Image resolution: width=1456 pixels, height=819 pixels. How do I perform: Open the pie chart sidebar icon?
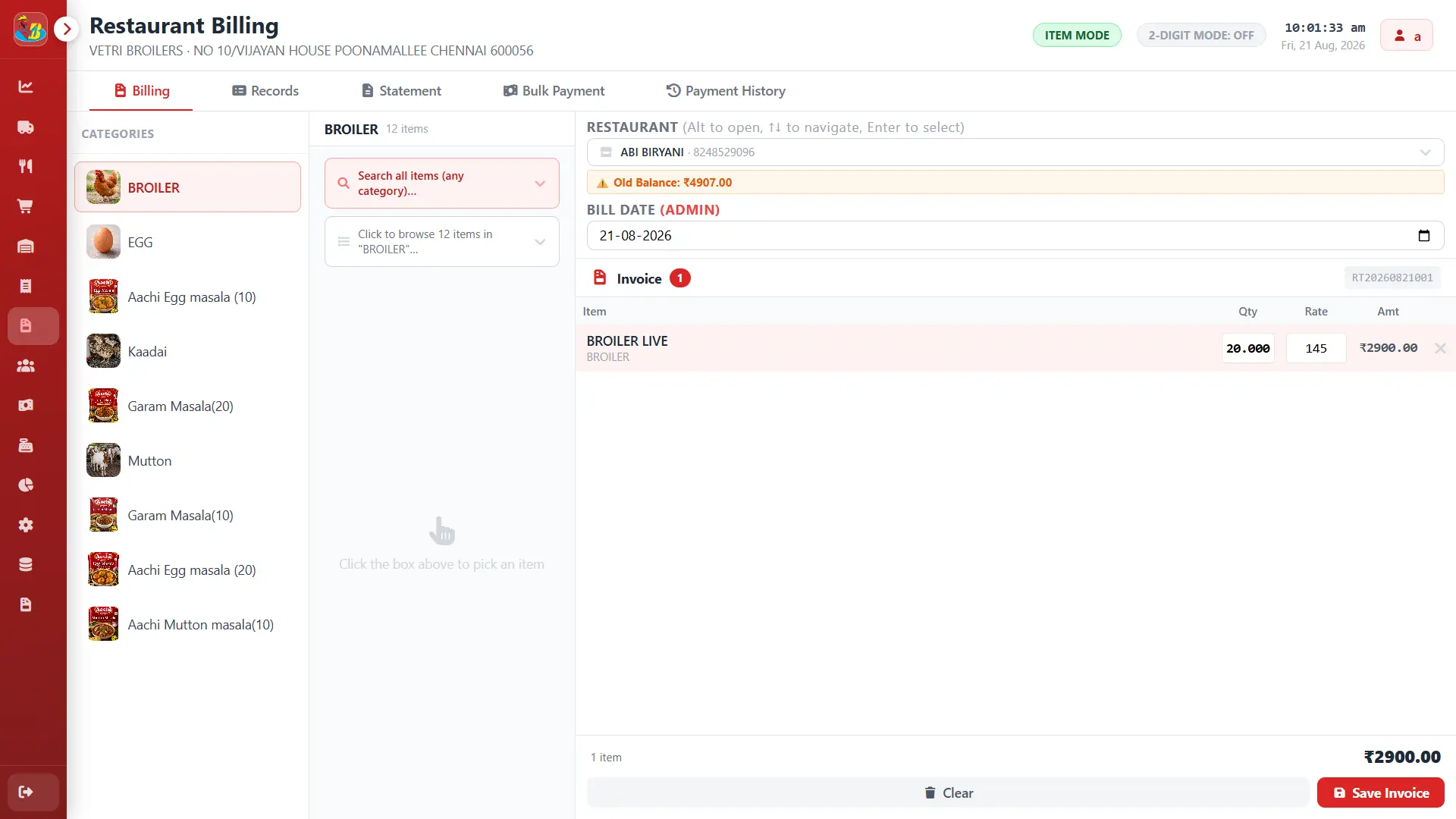[26, 485]
